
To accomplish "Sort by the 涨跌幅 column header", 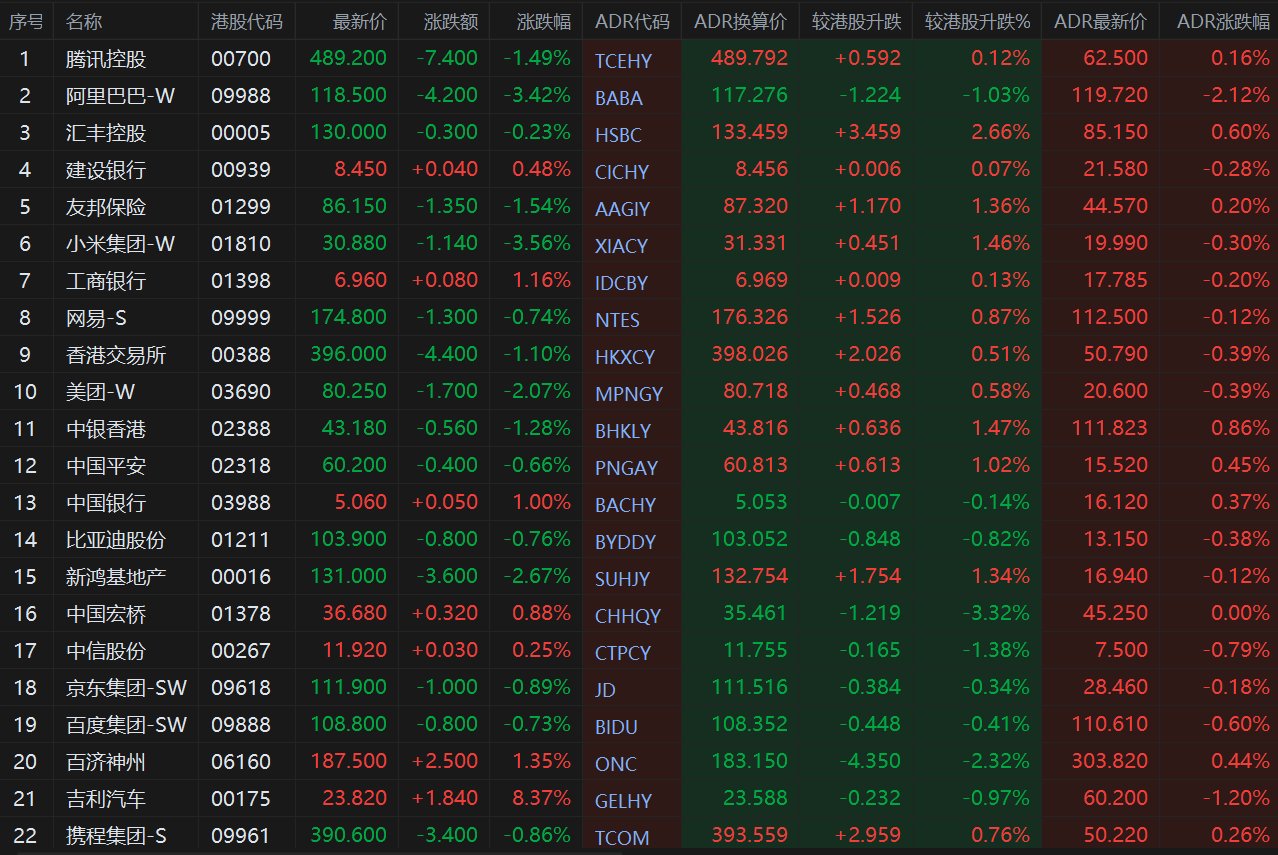I will click(x=544, y=21).
